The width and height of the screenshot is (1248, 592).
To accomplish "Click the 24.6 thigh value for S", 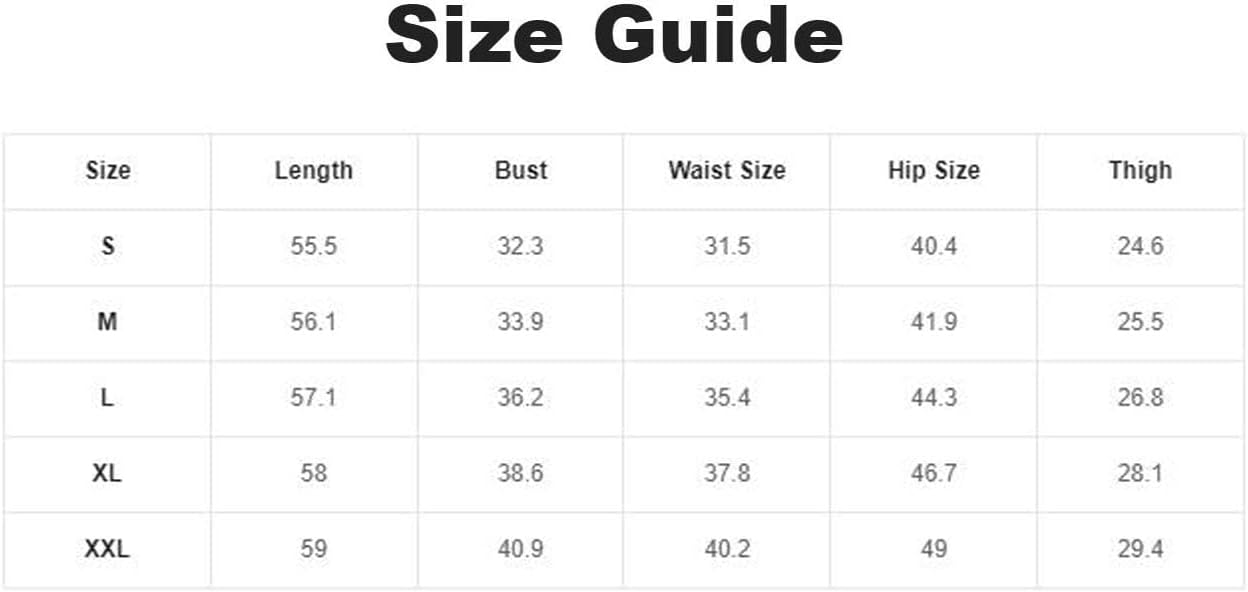I will pyautogui.click(x=1140, y=246).
